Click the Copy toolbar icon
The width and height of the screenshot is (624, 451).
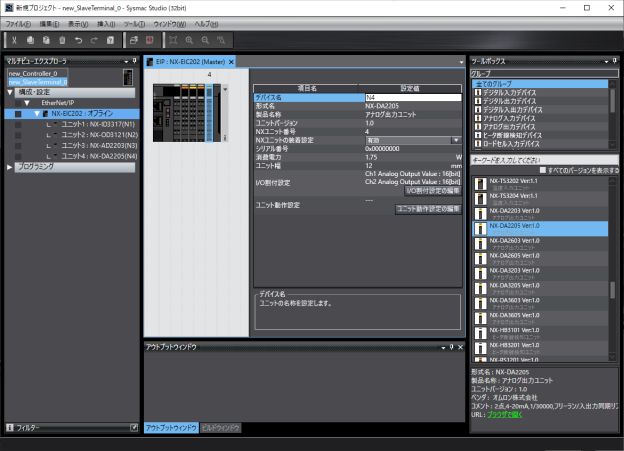tap(30, 40)
